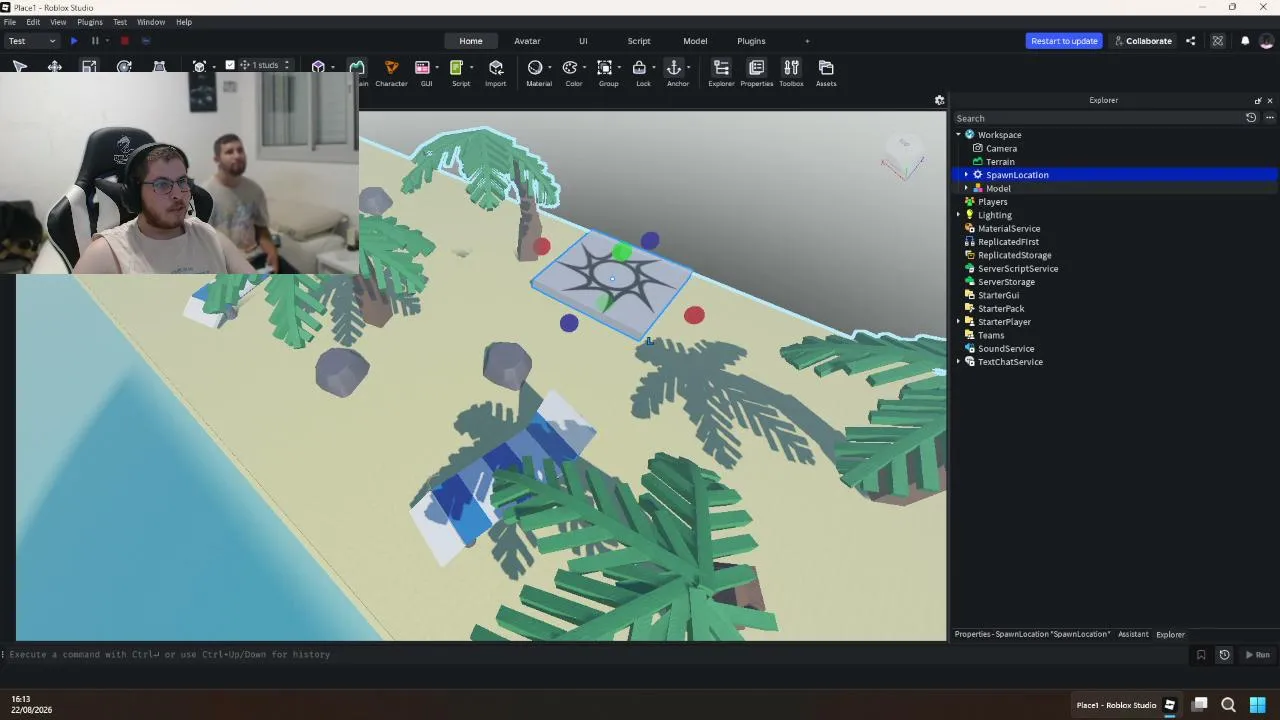Open the View menu
The height and width of the screenshot is (720, 1280).
(58, 22)
